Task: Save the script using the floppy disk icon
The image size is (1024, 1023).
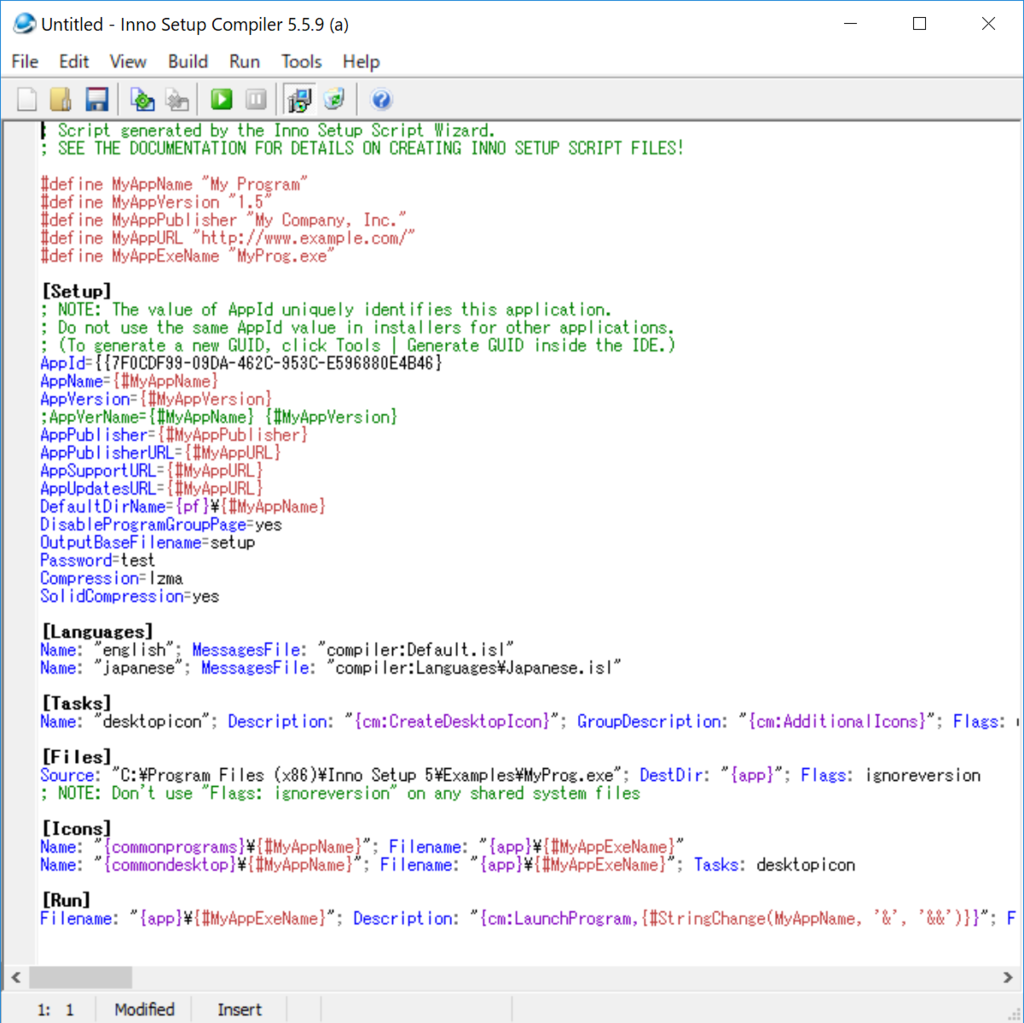Action: (x=97, y=99)
